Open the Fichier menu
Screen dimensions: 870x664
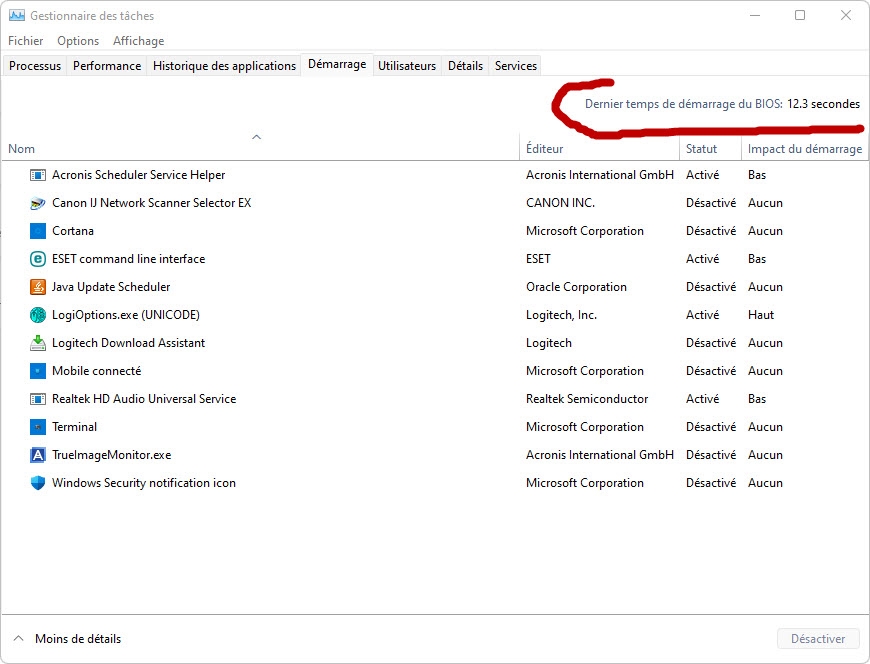26,41
